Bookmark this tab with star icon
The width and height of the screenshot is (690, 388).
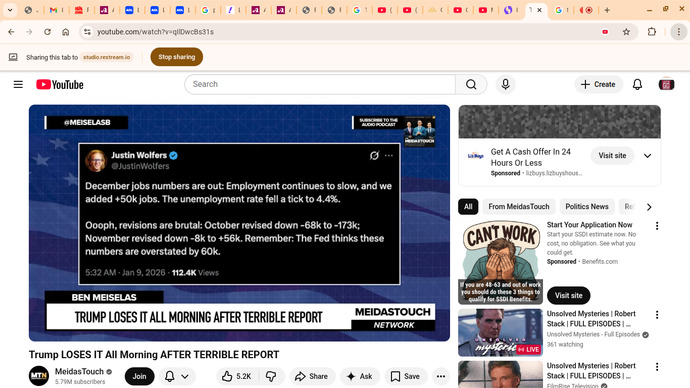[x=626, y=32]
